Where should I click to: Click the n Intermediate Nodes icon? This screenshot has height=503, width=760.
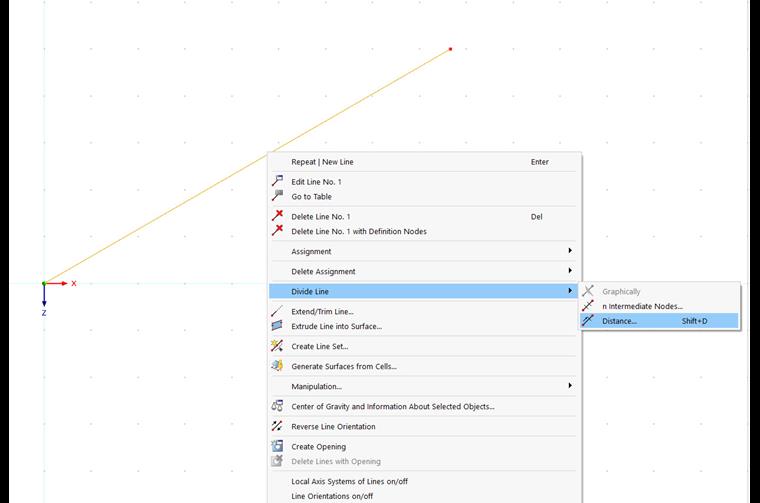(588, 306)
